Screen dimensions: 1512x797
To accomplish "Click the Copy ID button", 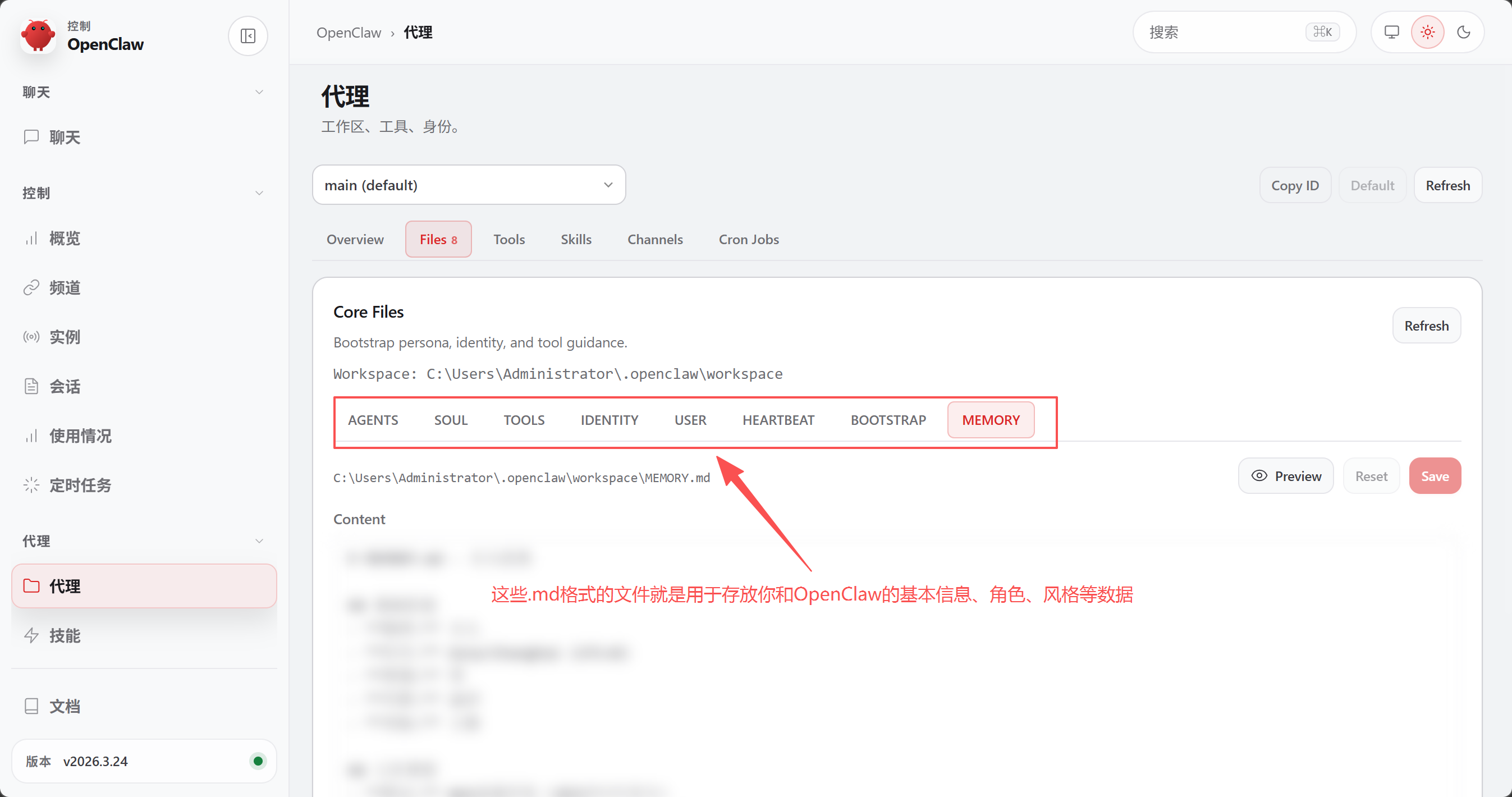I will [x=1294, y=185].
